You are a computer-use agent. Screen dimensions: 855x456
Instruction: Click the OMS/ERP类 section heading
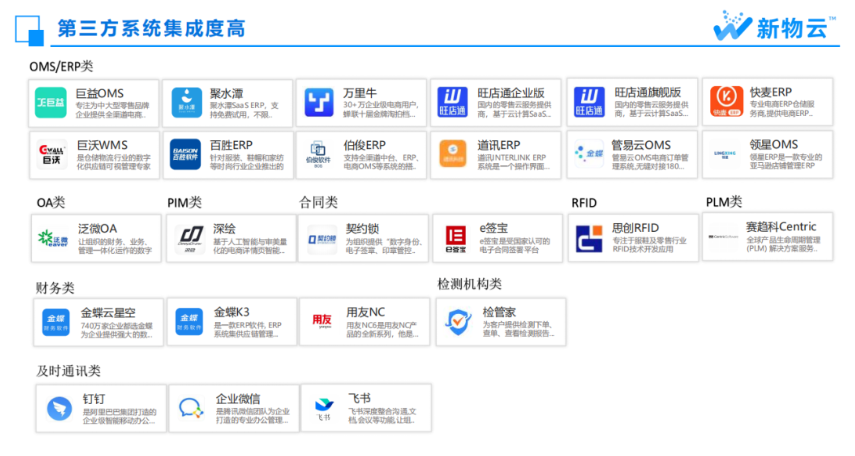point(61,66)
